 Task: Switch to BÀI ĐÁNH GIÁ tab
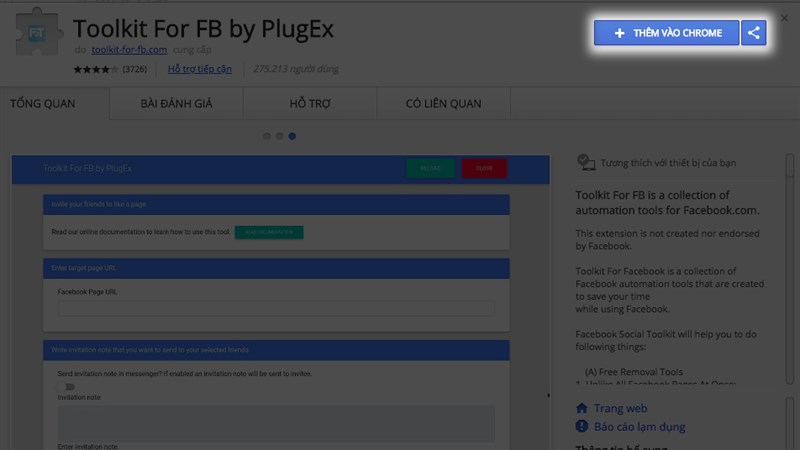point(179,103)
